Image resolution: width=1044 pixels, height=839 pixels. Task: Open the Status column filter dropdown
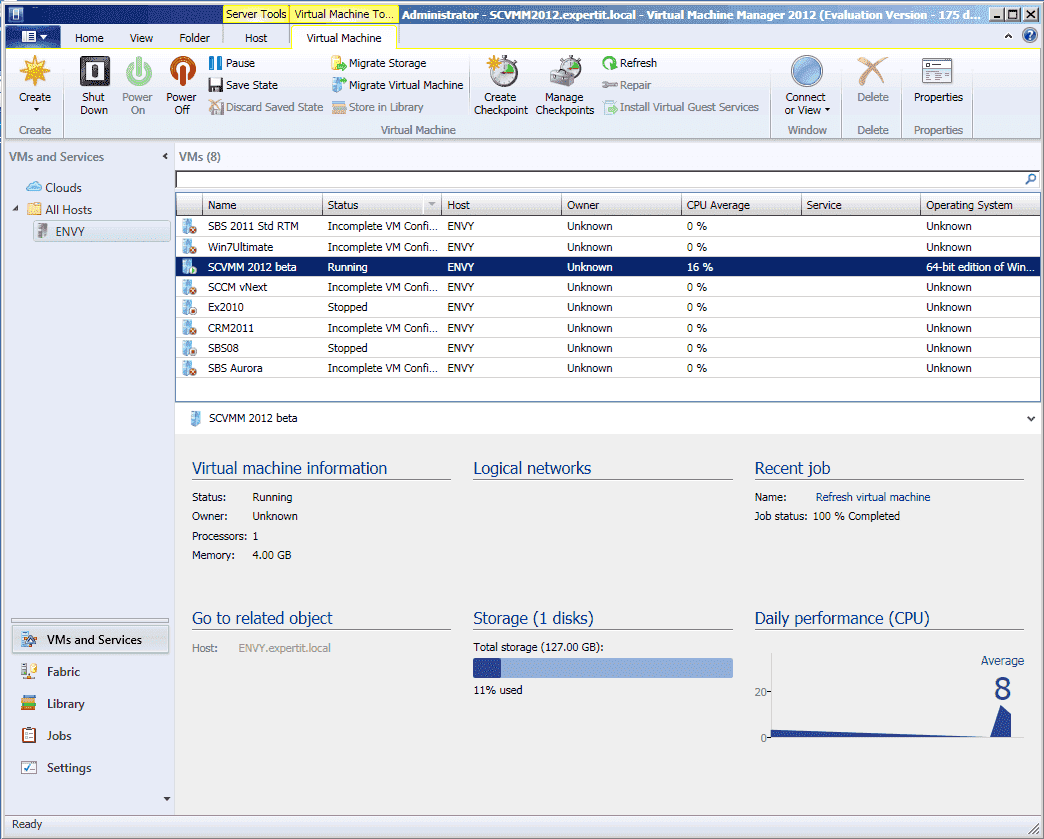(432, 204)
